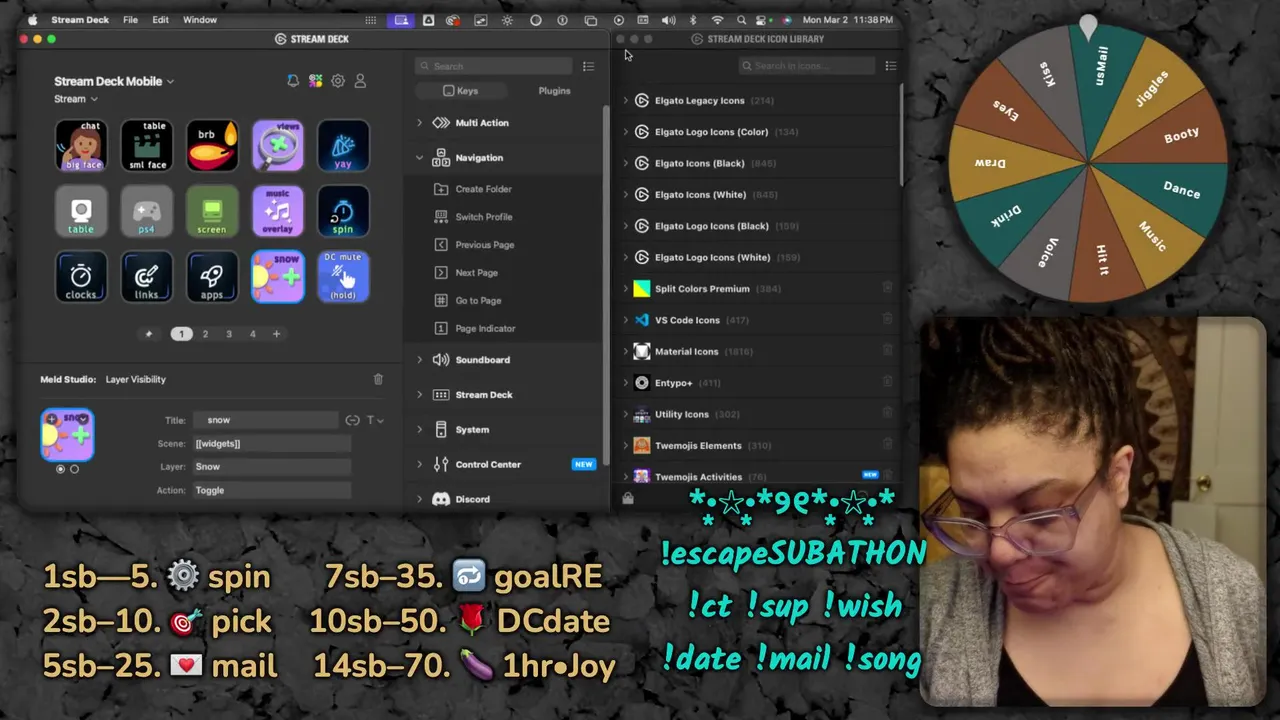1280x720 pixels.
Task: Open notifications bell in Stream Deck
Action: click(293, 81)
